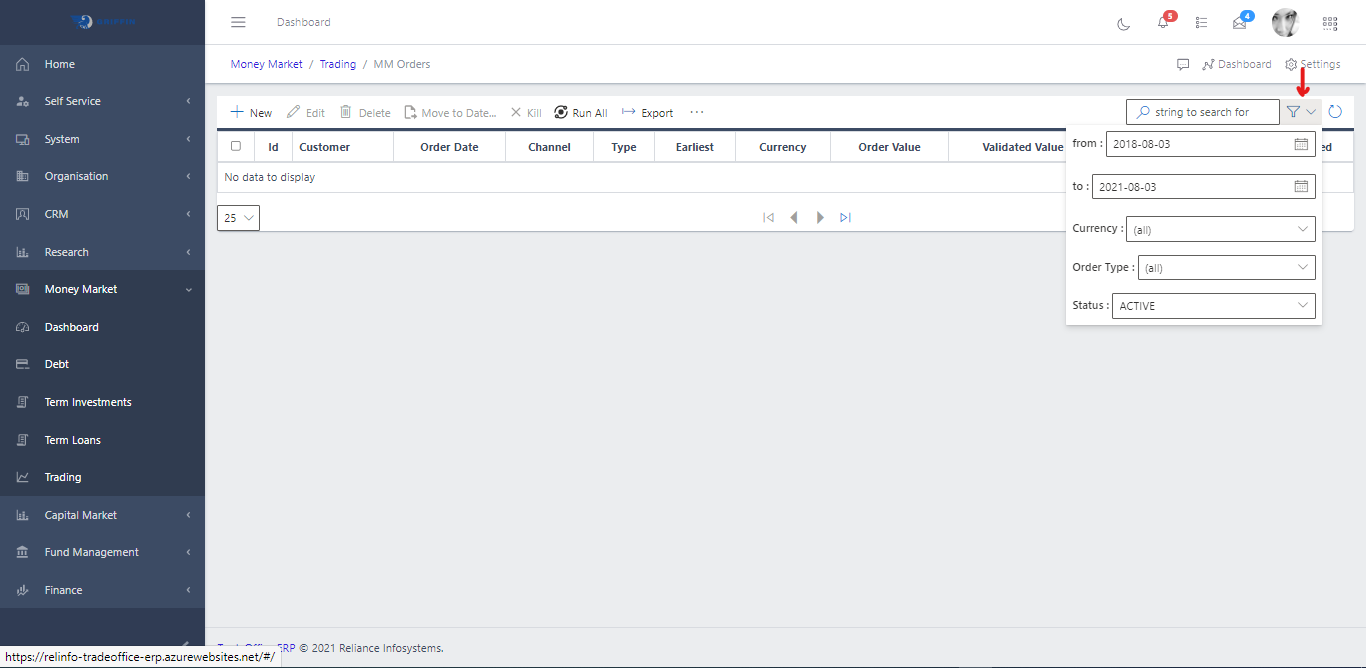Open calendar picker for from date
The width and height of the screenshot is (1366, 668).
1301,144
